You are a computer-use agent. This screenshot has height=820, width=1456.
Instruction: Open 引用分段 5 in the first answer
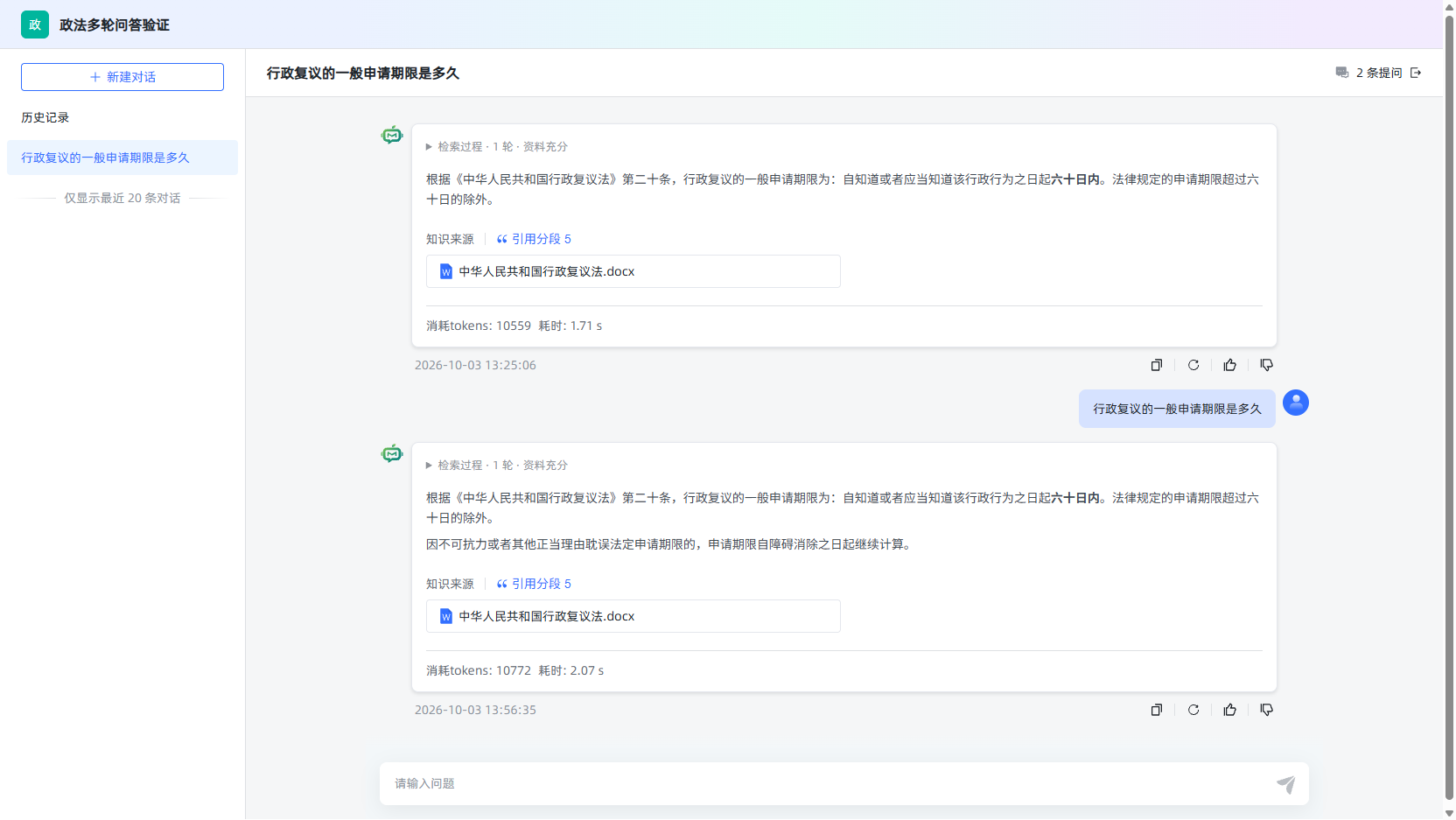(534, 239)
